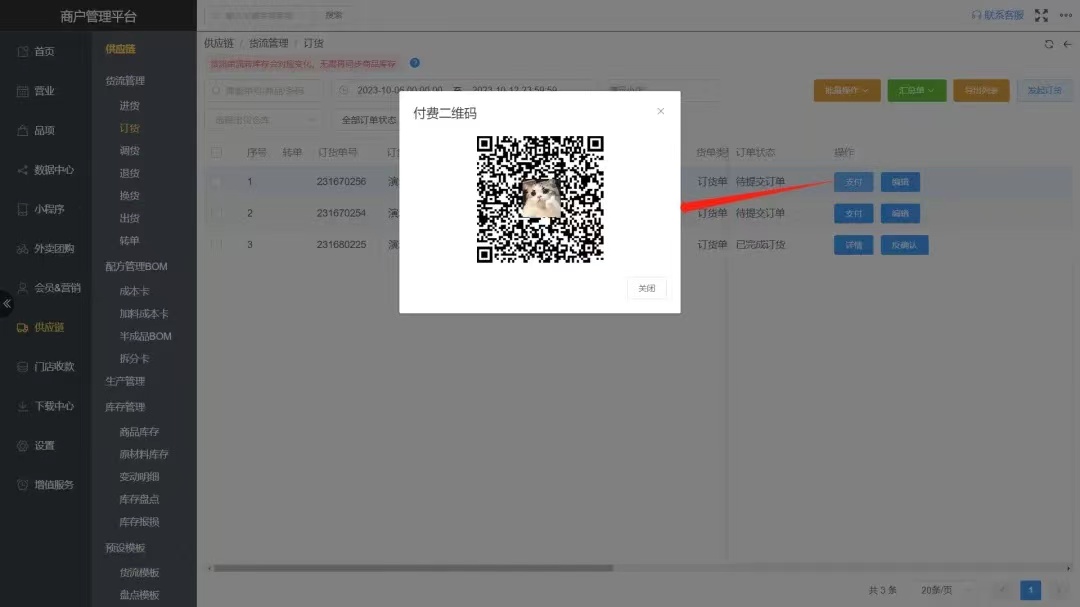The image size is (1080, 607).
Task: Tick the checkbox for order 231670254
Action: pos(216,213)
